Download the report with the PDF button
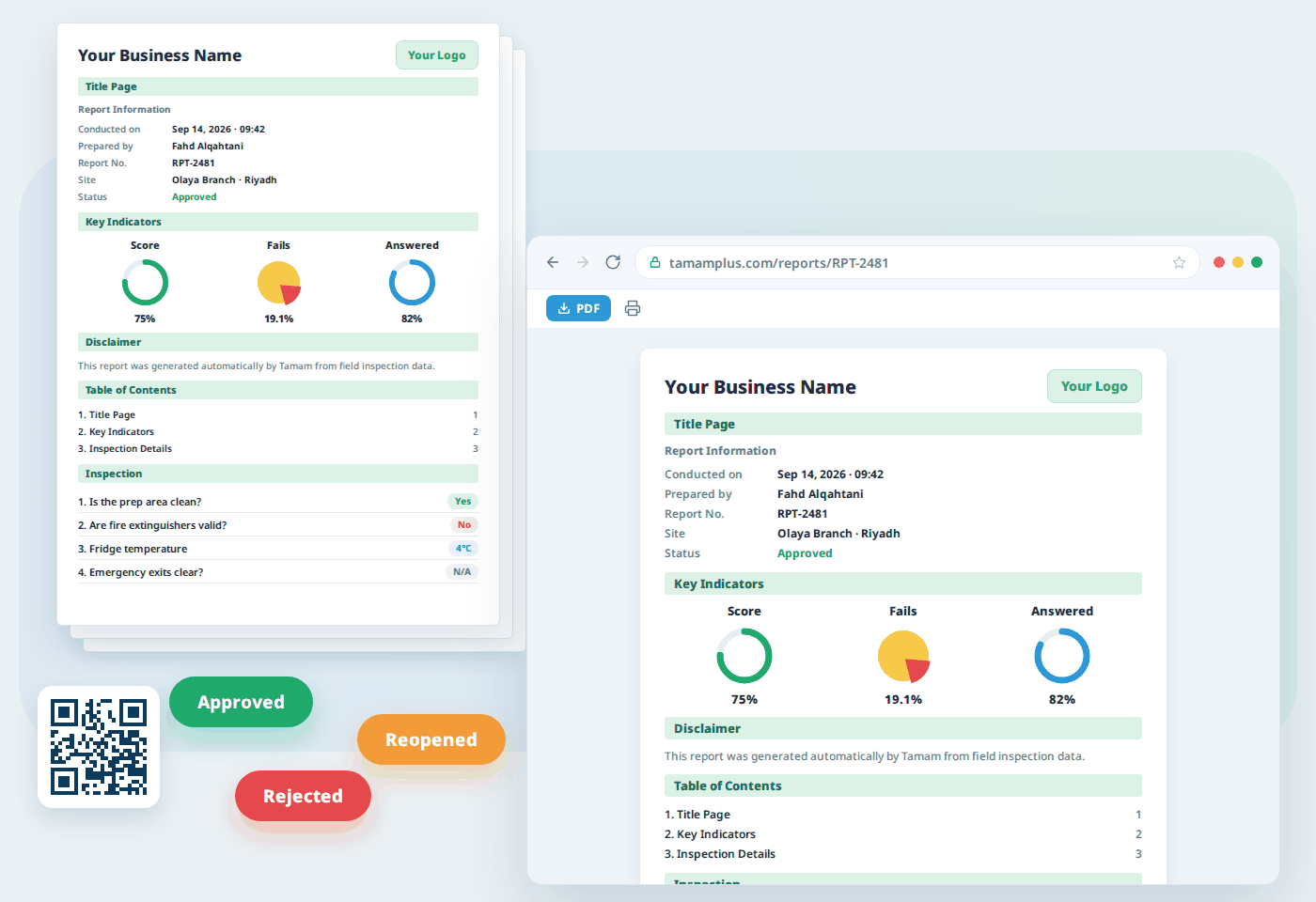This screenshot has height=902, width=1316. point(578,308)
